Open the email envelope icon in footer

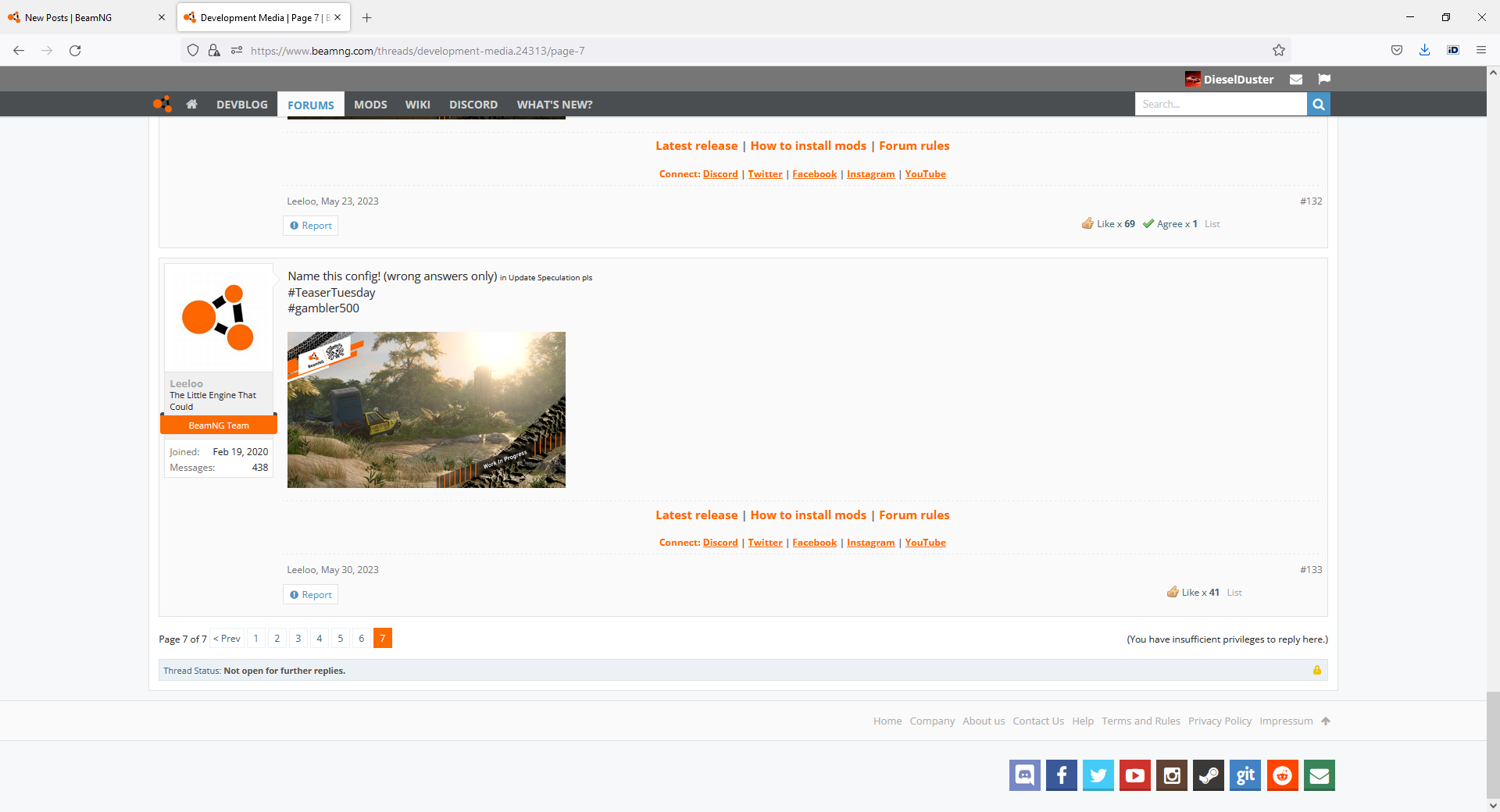tap(1319, 775)
